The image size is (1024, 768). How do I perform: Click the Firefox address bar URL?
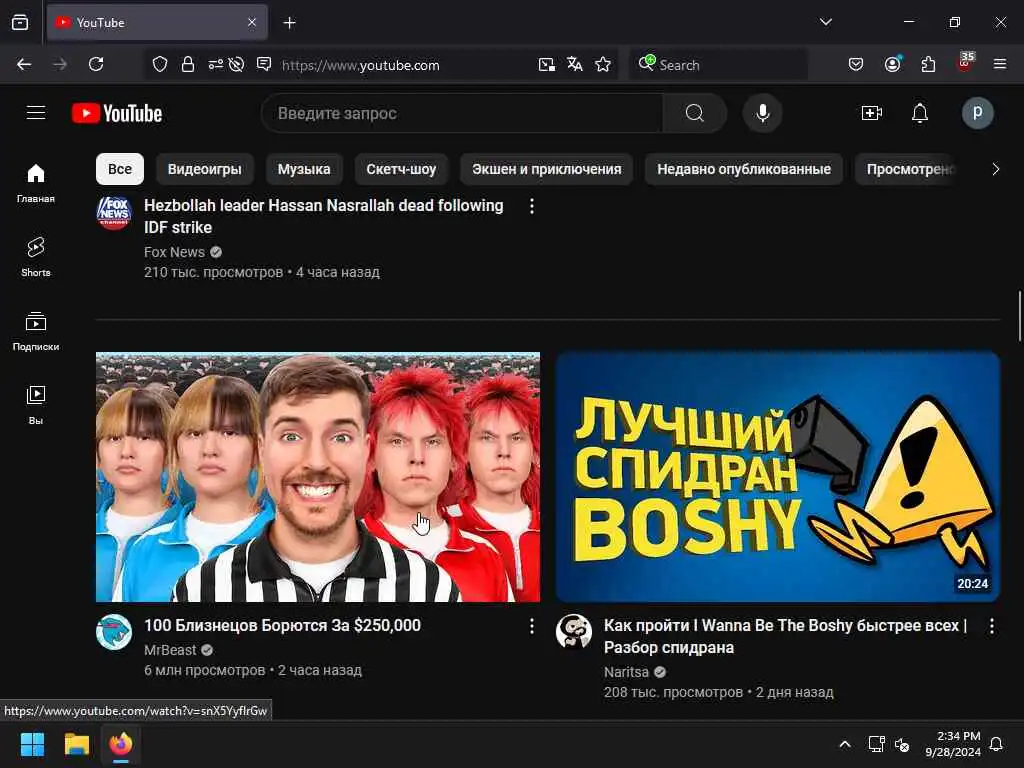360,65
